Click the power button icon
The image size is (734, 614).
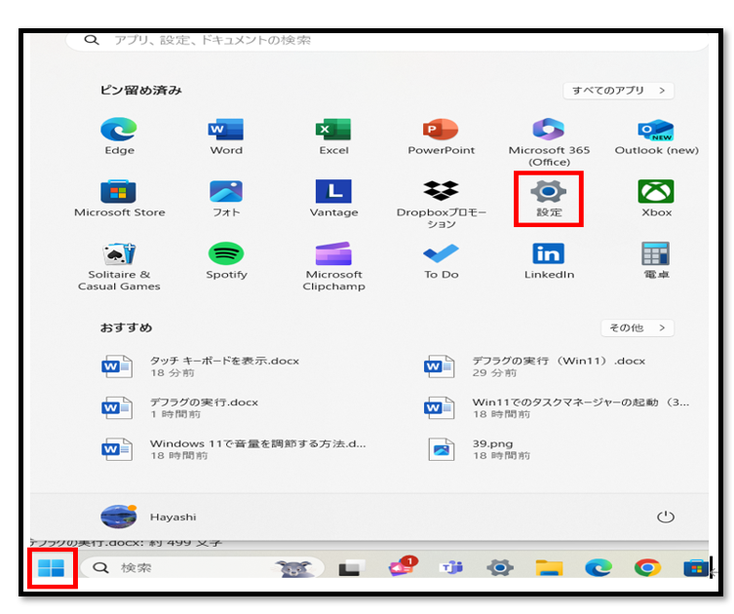[665, 517]
